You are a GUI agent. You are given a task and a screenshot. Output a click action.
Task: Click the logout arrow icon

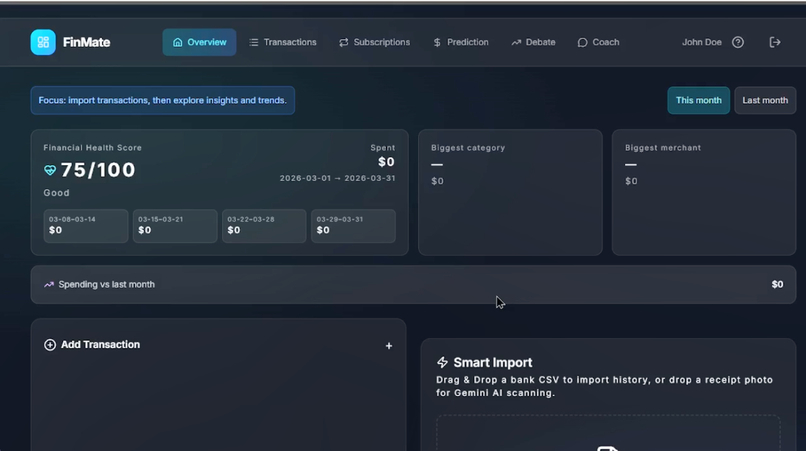[x=775, y=42]
